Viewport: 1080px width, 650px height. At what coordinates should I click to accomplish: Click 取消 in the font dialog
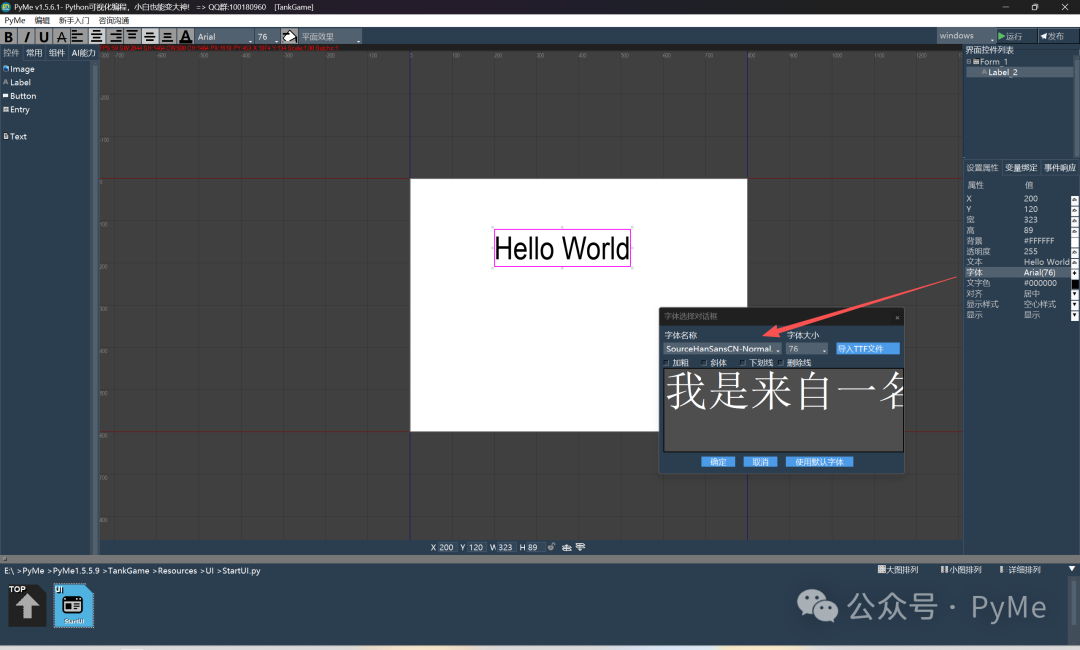(760, 462)
